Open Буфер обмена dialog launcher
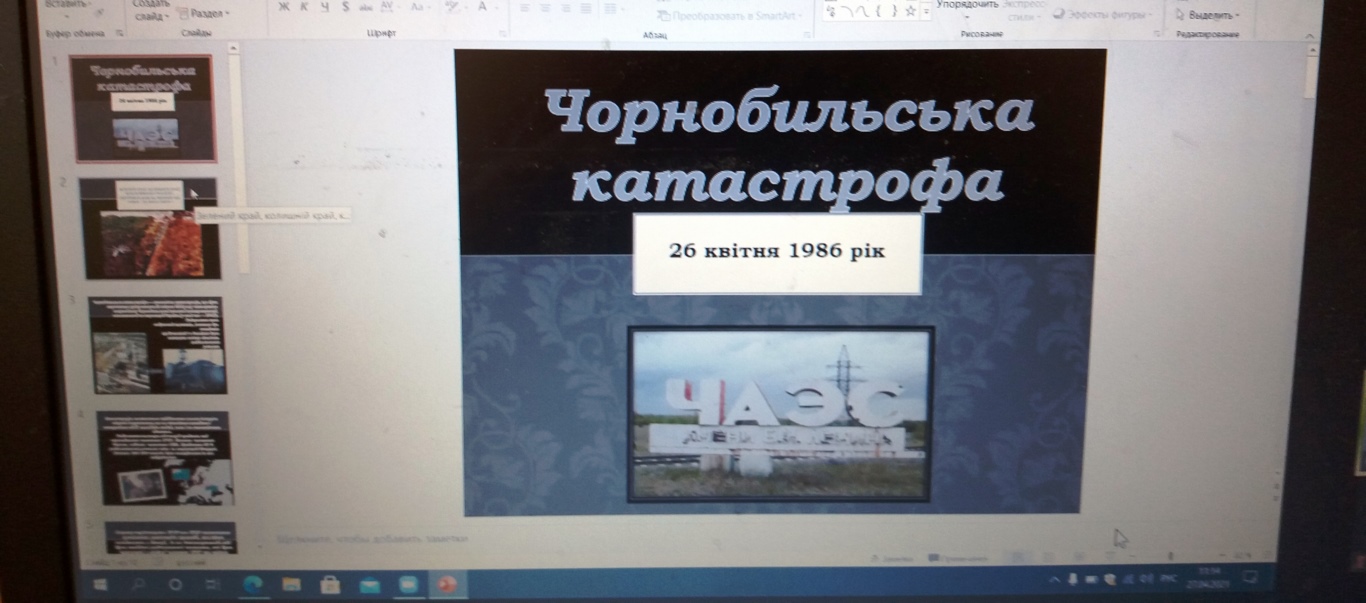 coord(119,33)
